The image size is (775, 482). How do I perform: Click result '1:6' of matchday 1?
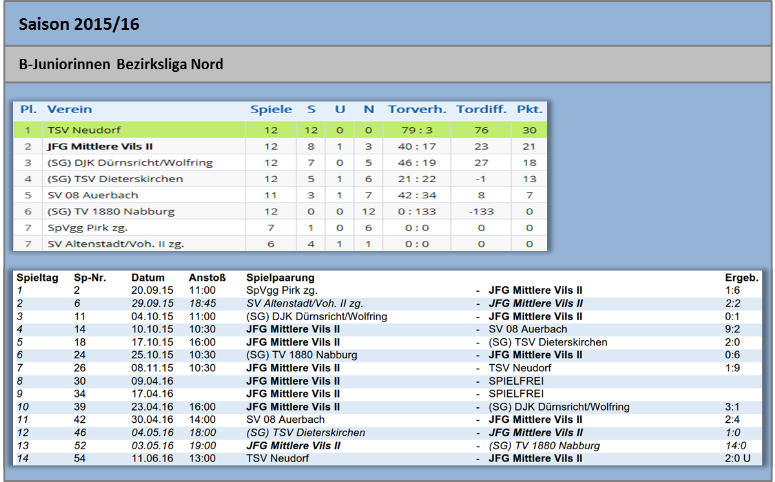[732, 291]
